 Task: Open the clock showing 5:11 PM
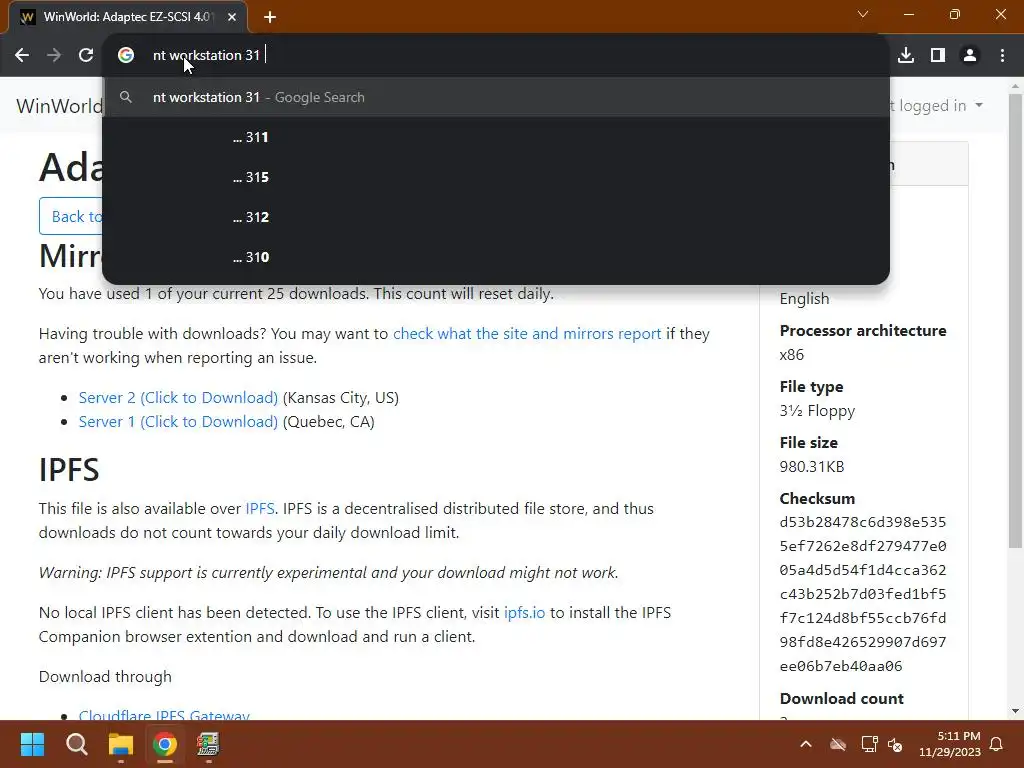pyautogui.click(x=950, y=744)
